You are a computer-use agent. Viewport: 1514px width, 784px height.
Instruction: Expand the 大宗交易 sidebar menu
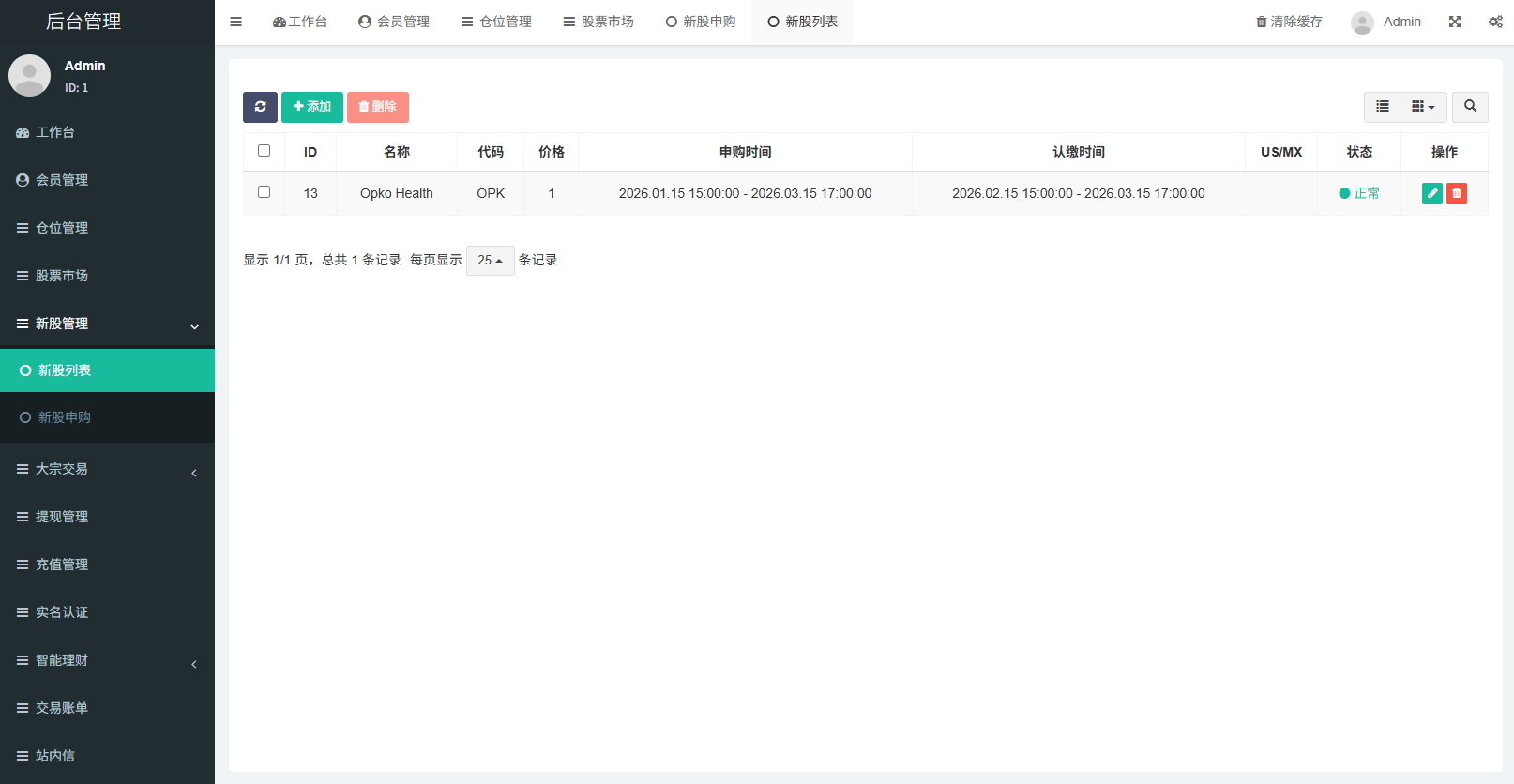tap(107, 469)
